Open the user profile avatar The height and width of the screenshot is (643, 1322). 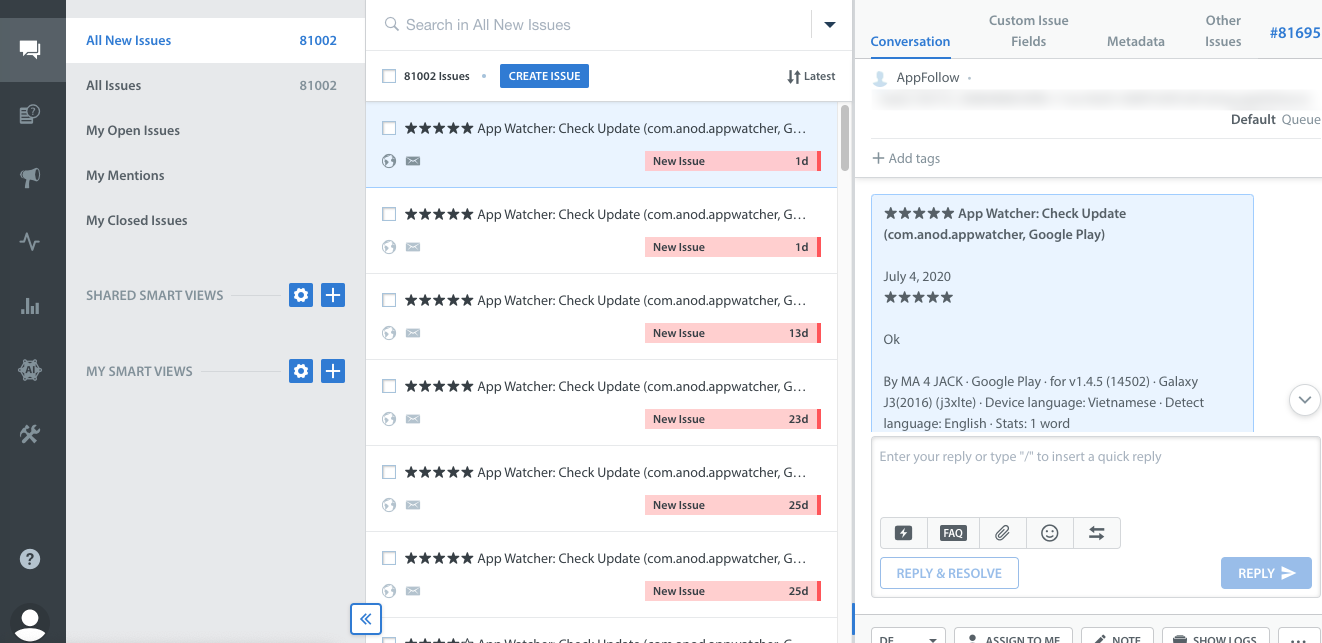(x=31, y=625)
